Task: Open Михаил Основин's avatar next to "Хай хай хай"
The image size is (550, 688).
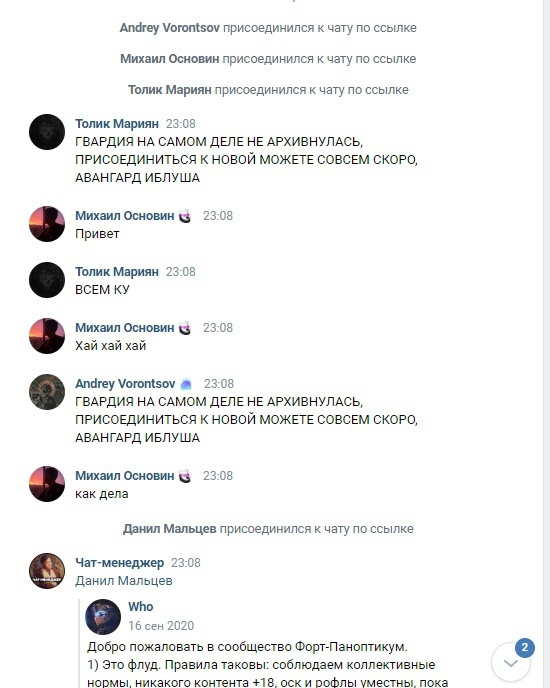Action: pos(47,336)
